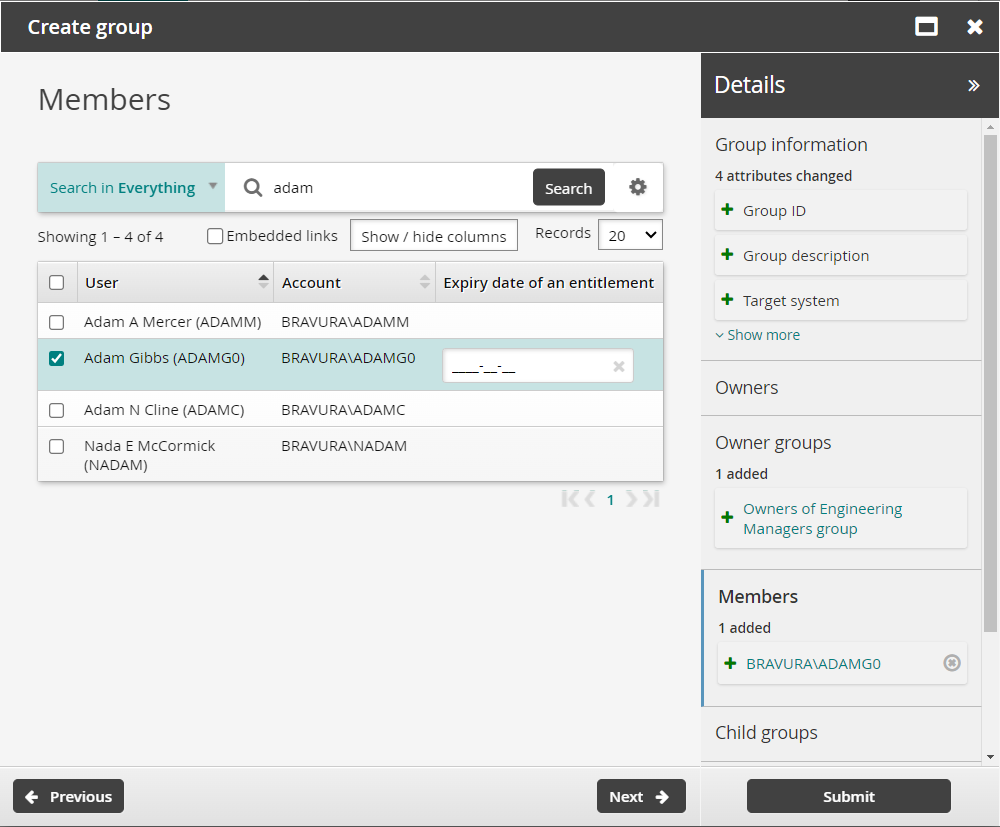Click the search text field containing adam
The height and width of the screenshot is (827, 1000).
click(395, 188)
